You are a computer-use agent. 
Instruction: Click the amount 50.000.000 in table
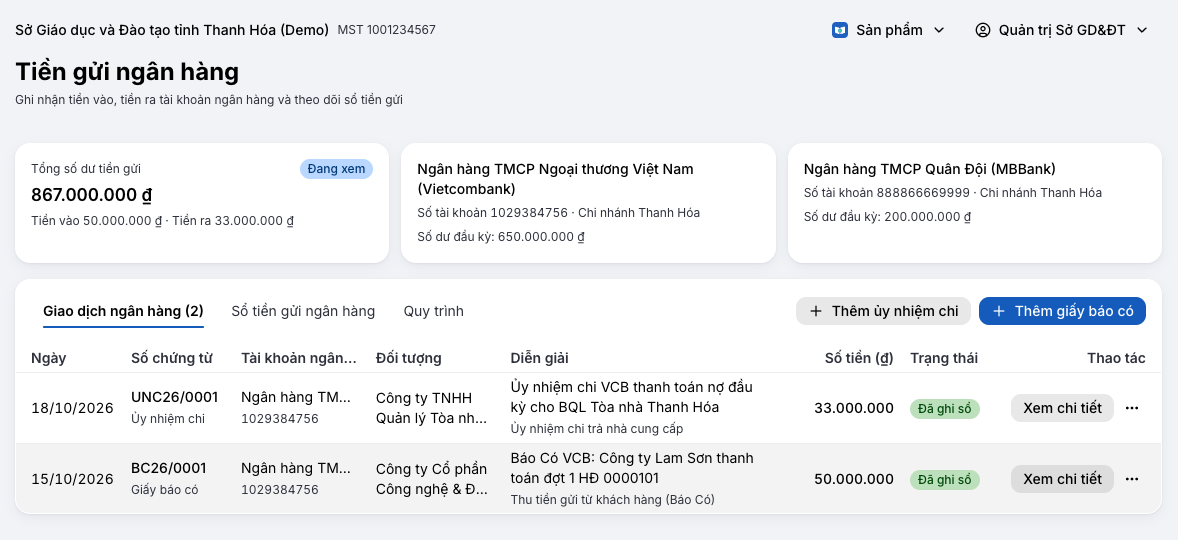pos(854,478)
